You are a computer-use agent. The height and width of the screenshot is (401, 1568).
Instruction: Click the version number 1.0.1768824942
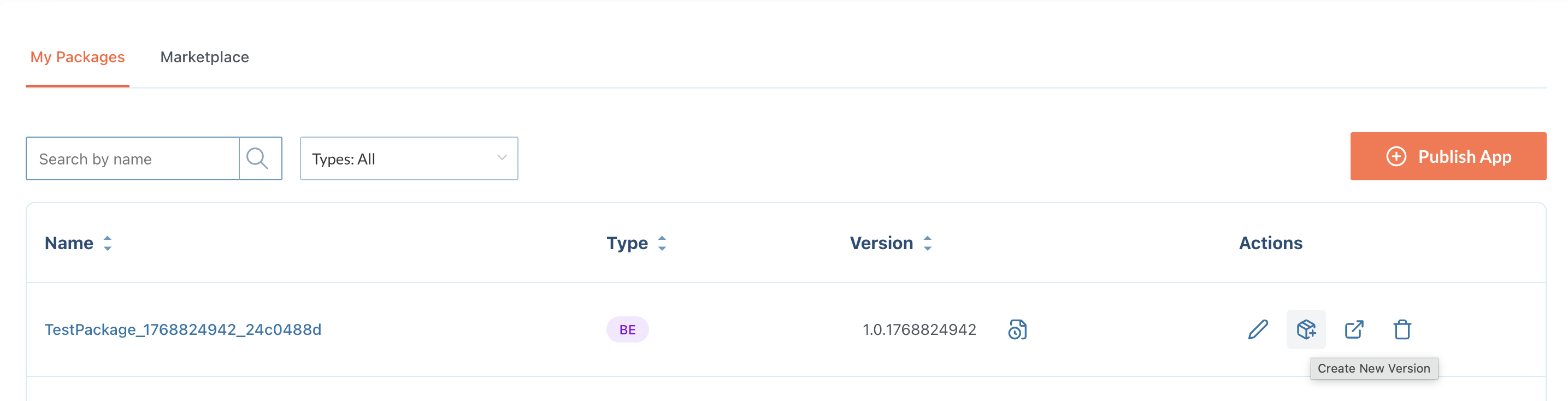[x=919, y=329]
